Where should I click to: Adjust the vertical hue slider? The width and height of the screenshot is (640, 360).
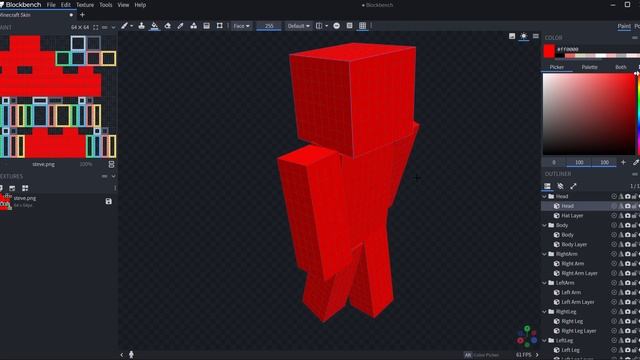coord(638,114)
